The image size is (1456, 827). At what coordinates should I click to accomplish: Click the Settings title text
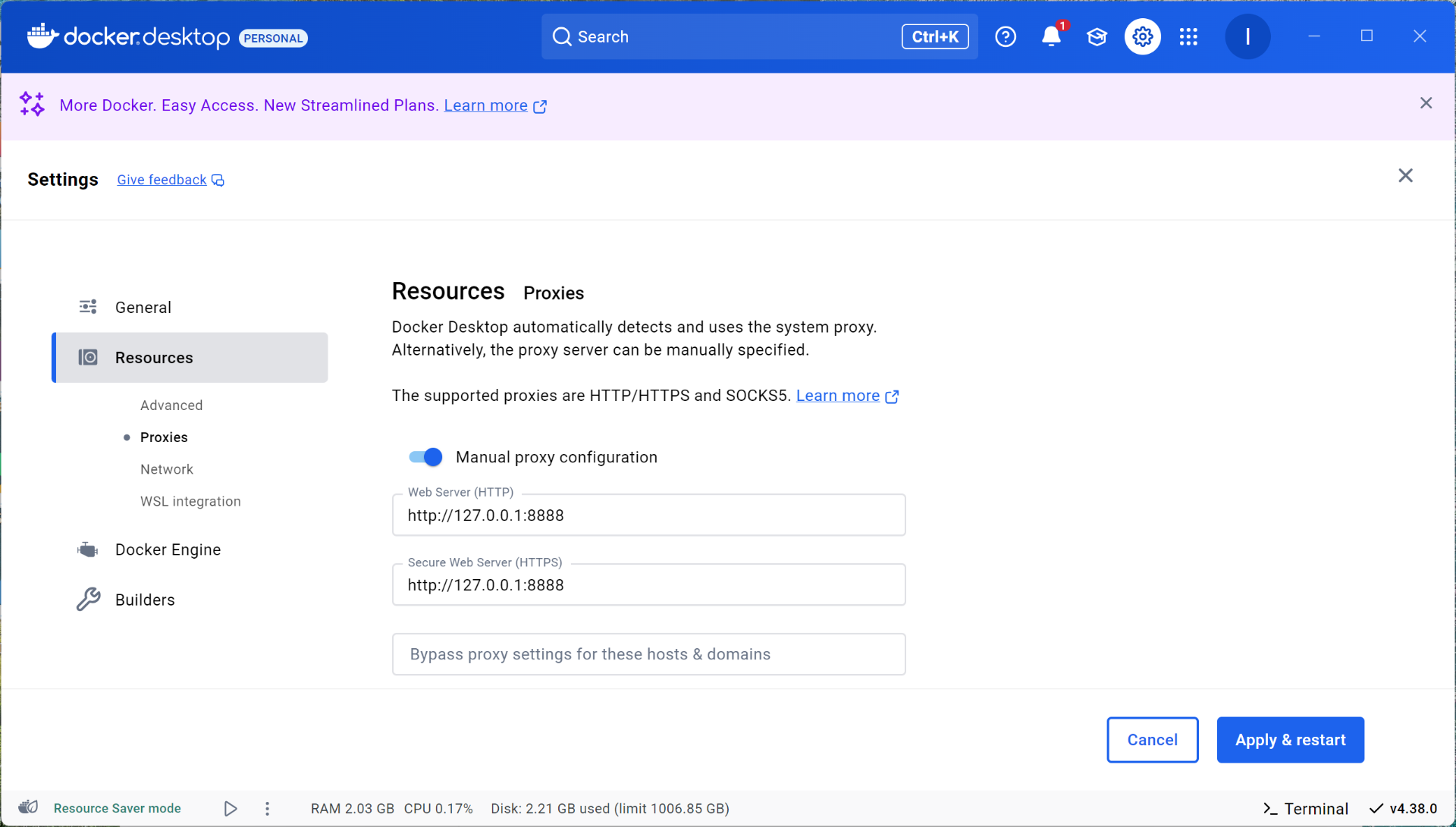[x=63, y=180]
